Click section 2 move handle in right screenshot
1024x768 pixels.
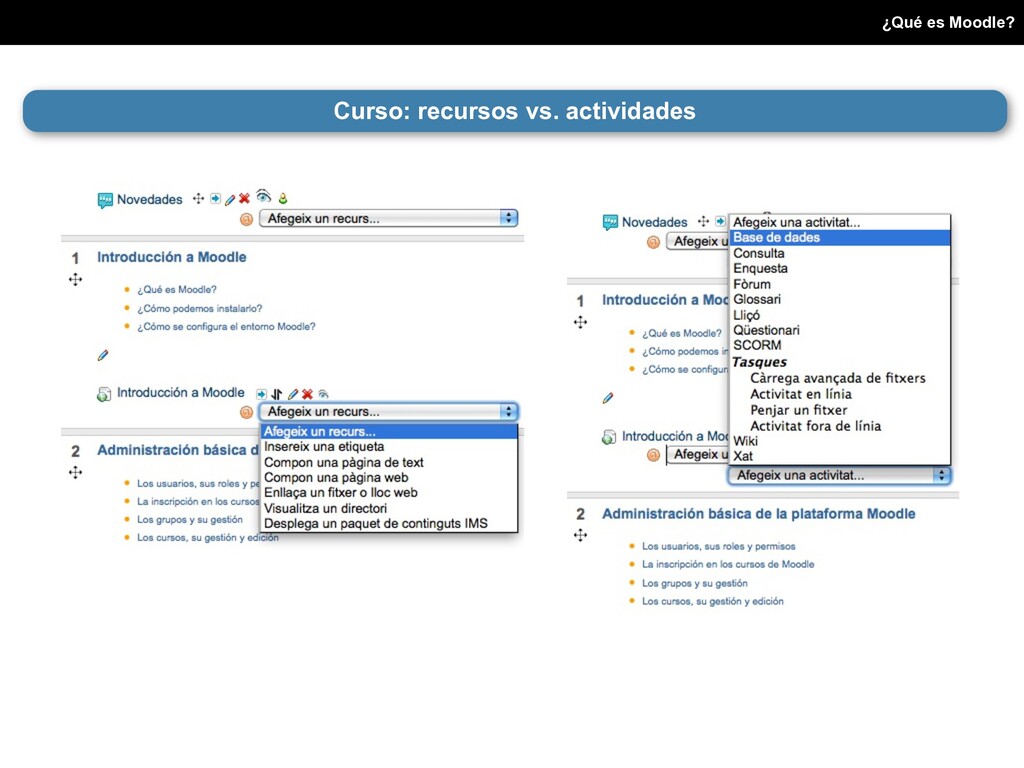click(x=581, y=536)
